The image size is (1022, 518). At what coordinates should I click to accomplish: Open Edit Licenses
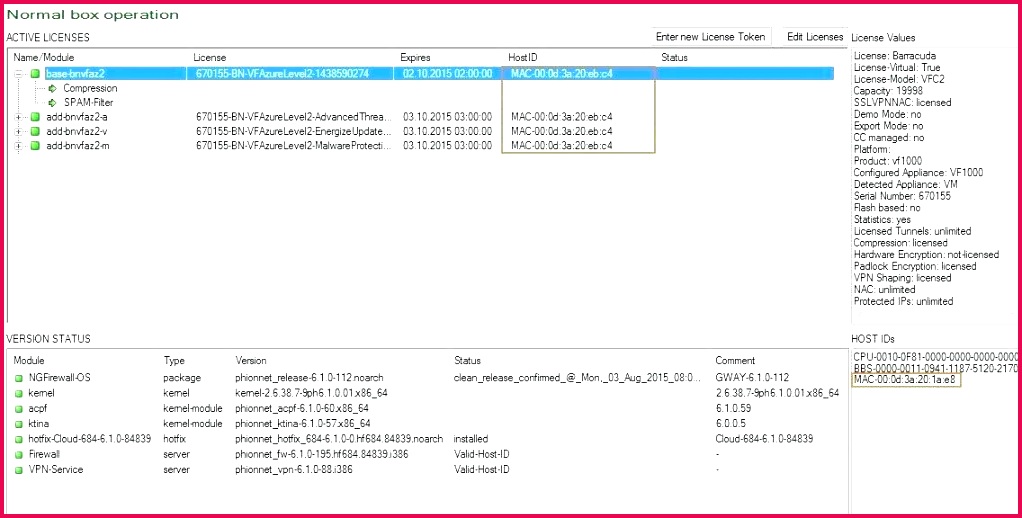point(815,37)
